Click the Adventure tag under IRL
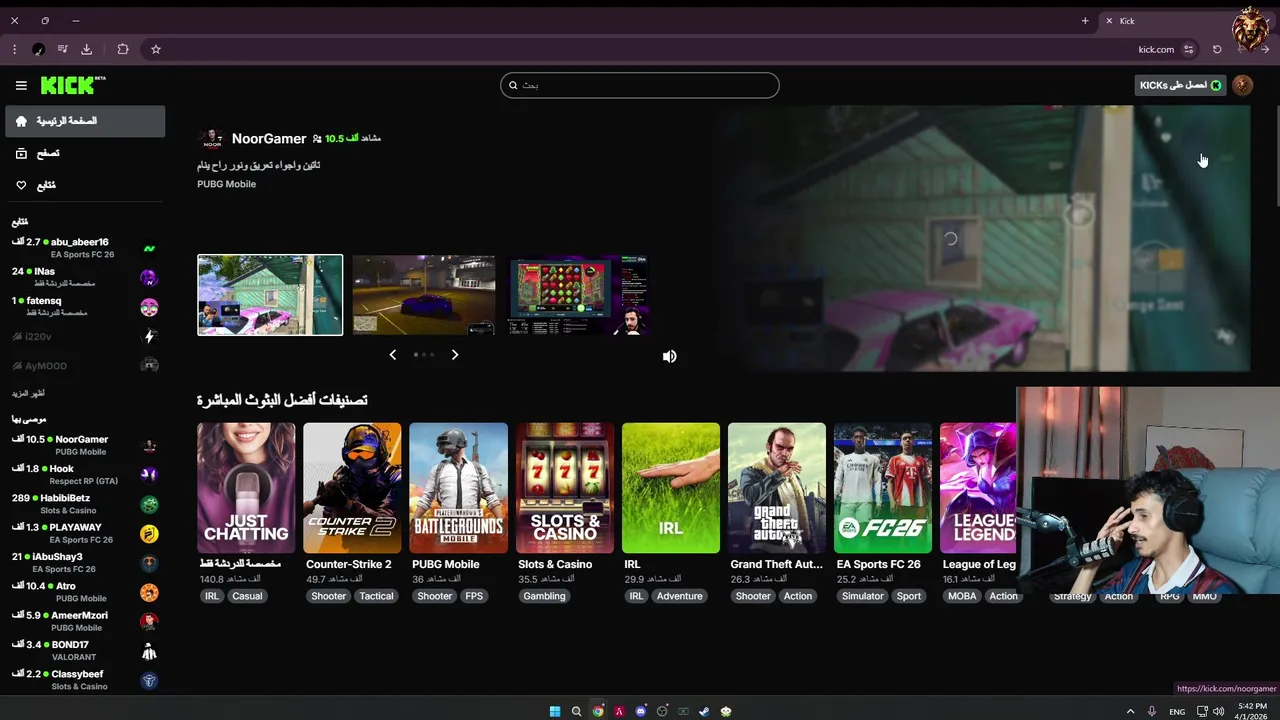Image resolution: width=1280 pixels, height=720 pixels. [x=679, y=596]
